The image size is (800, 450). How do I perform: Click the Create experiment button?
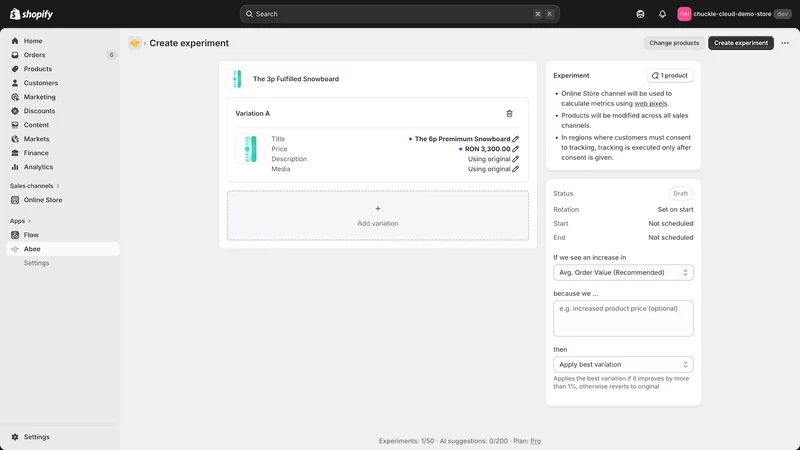click(x=741, y=43)
